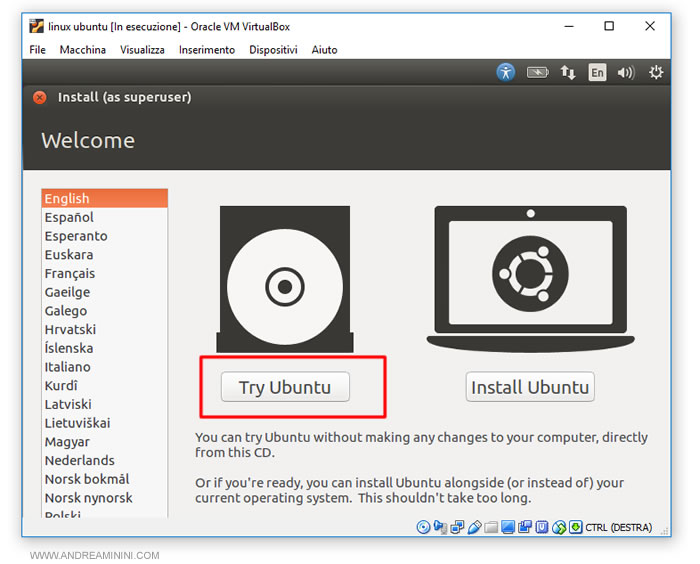Click the USB devices status icon
The image size is (700, 564).
(x=474, y=527)
